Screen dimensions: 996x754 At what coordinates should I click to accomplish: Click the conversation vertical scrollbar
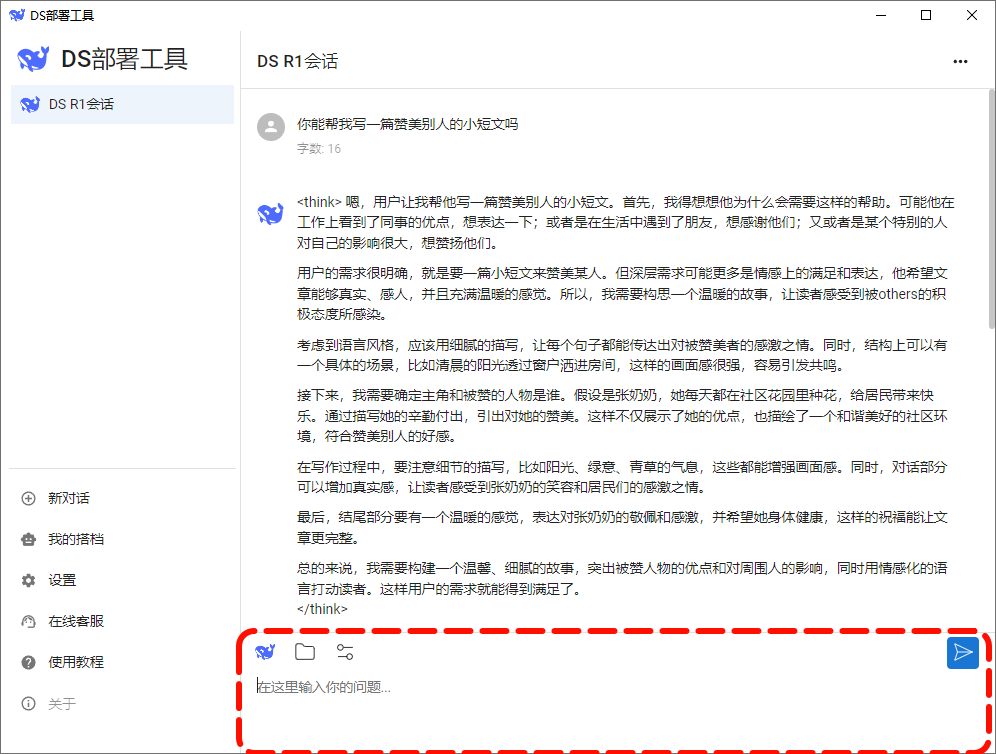[992, 210]
